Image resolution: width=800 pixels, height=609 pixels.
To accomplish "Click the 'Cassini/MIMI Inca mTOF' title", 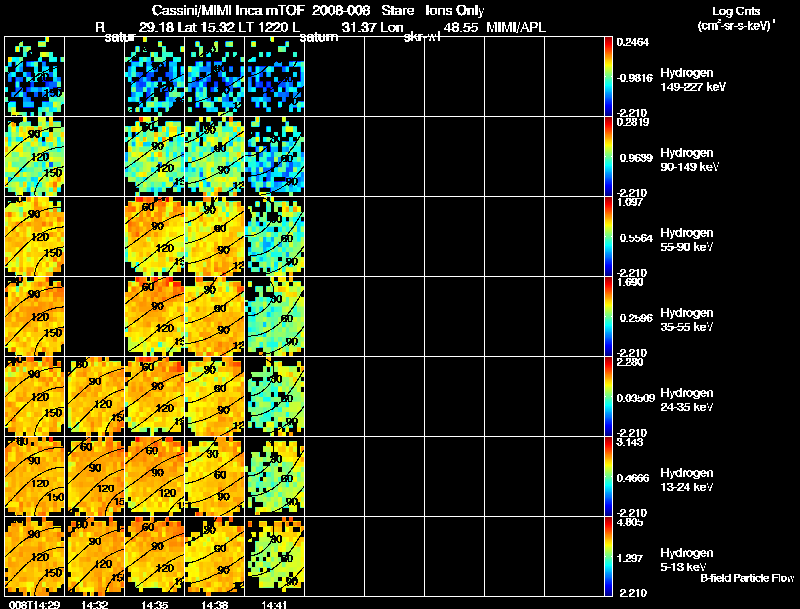I will click(x=228, y=10).
